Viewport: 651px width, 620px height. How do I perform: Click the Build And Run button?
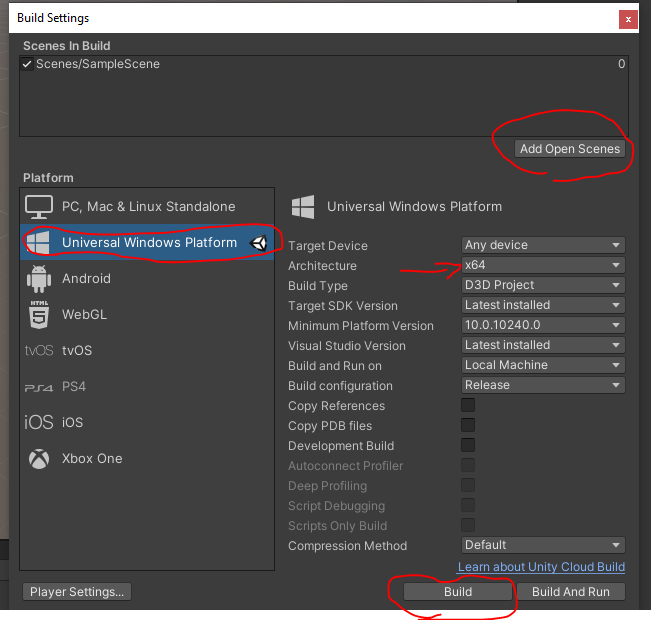tap(570, 592)
